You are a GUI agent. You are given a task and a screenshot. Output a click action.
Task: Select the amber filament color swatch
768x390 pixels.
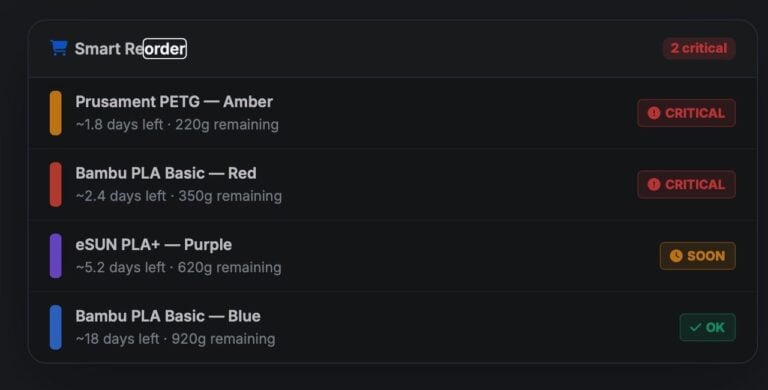pyautogui.click(x=56, y=113)
